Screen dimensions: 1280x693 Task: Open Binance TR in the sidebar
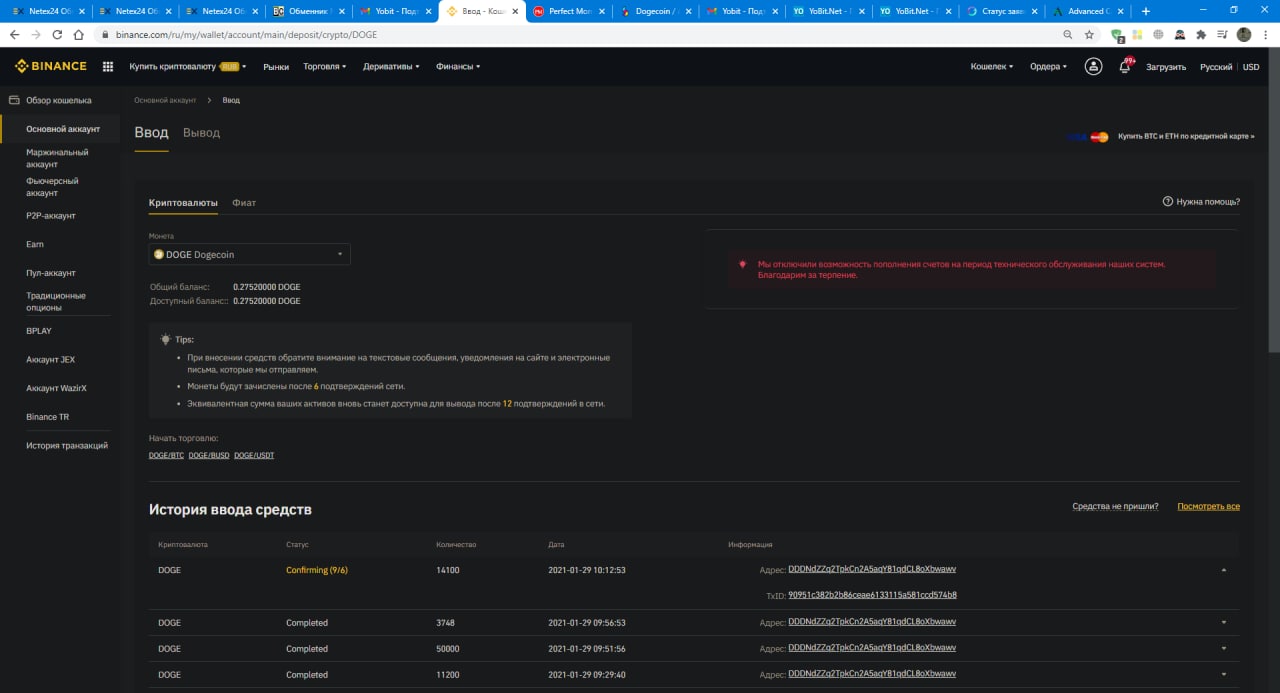pos(48,417)
